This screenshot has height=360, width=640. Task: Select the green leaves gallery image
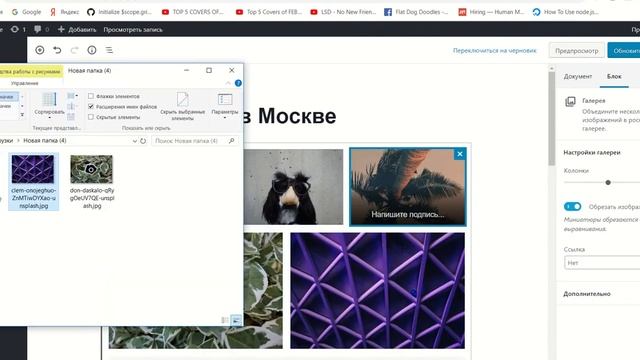262,291
